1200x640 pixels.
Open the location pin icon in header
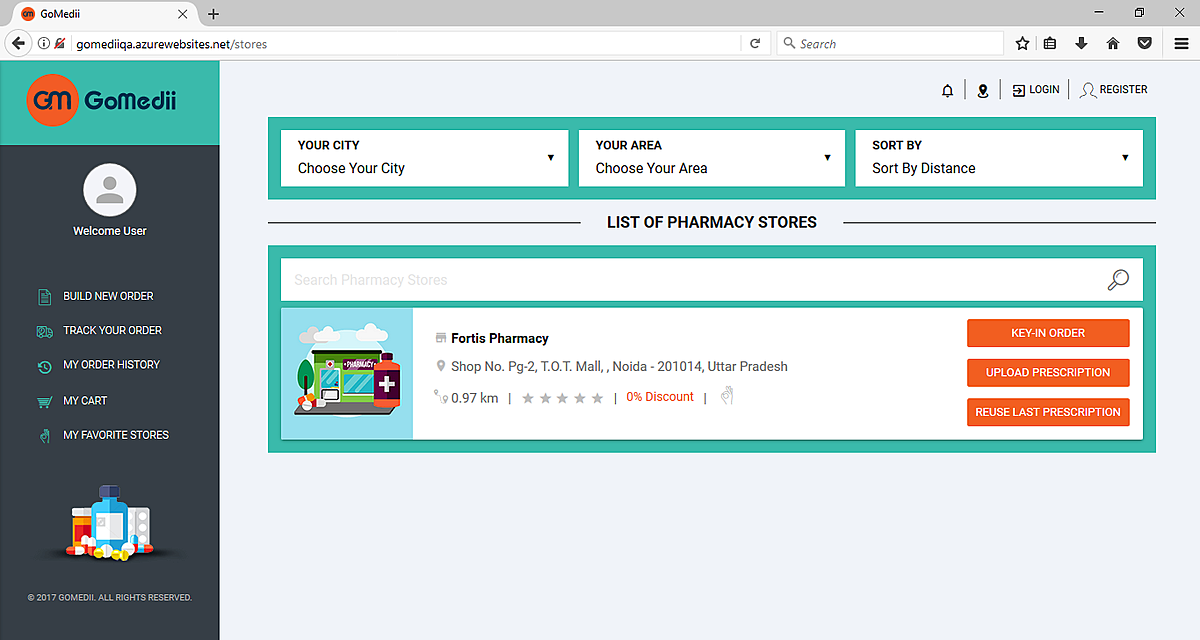tap(983, 90)
